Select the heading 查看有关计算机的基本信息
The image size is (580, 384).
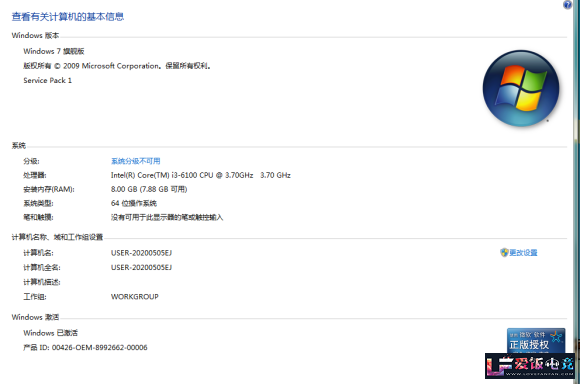tap(68, 17)
